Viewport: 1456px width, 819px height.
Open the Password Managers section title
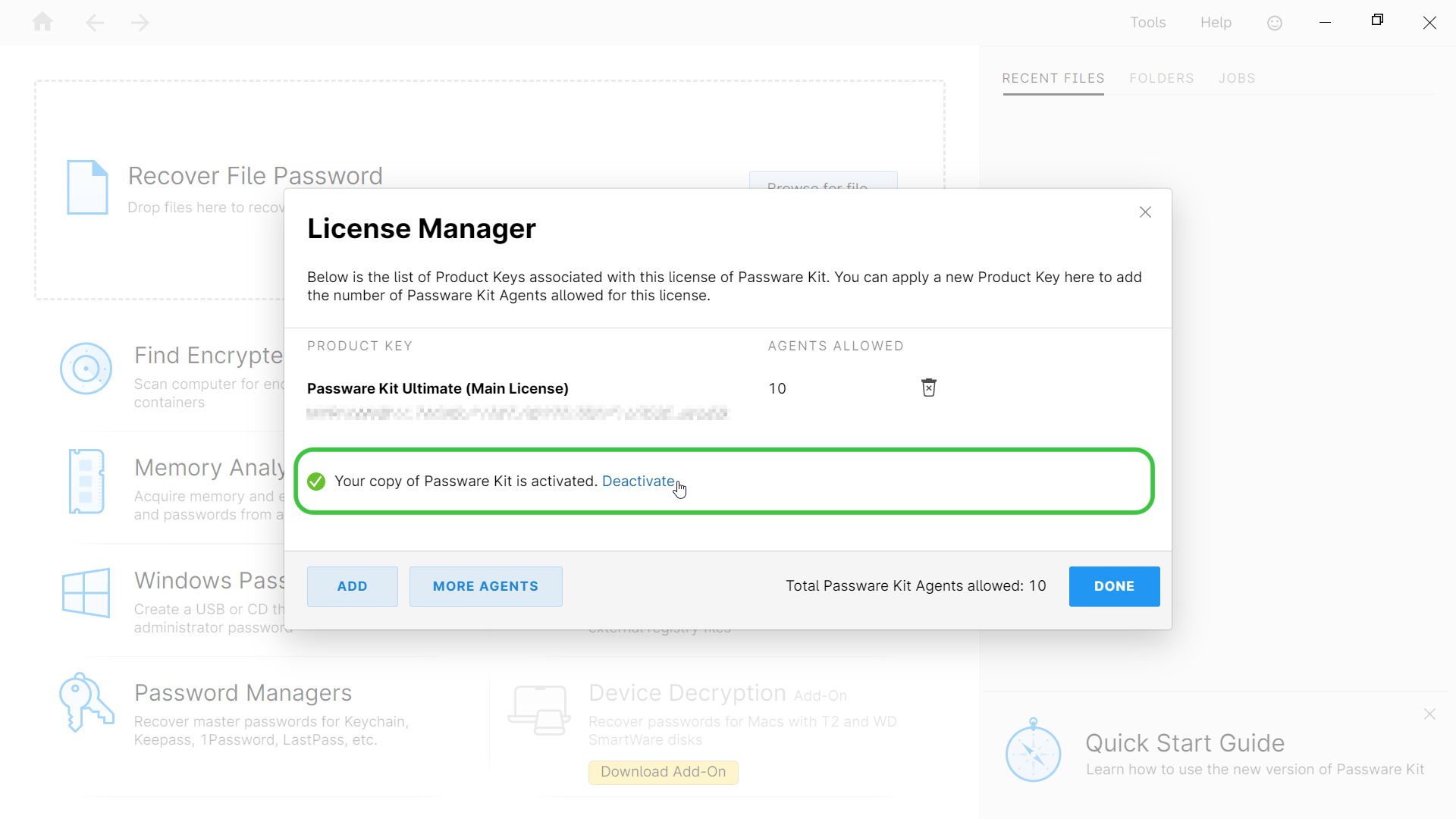click(243, 692)
